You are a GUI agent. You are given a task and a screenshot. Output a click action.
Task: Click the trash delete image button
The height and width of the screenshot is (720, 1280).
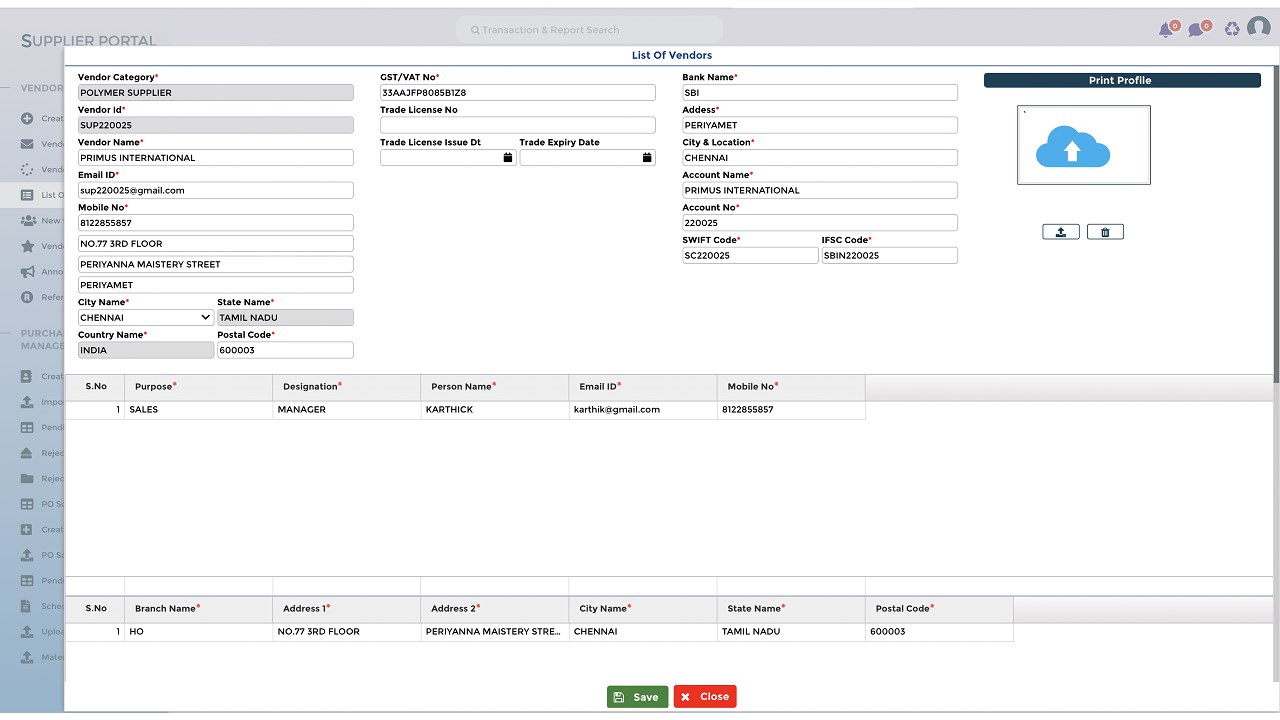(1105, 232)
